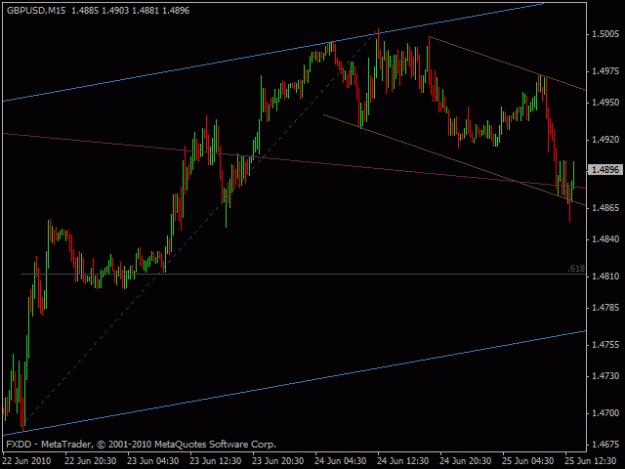Click the 1.4730 price axis label

coord(606,376)
